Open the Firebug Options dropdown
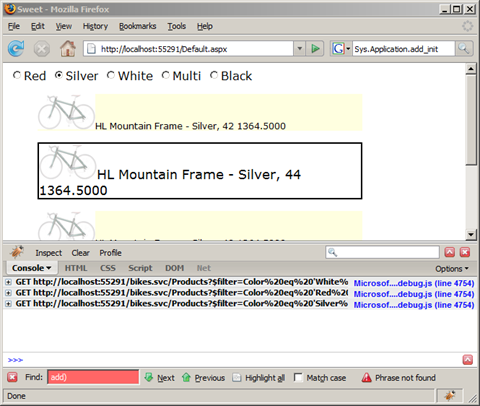Screen dimensions: 480x406 click(x=452, y=269)
